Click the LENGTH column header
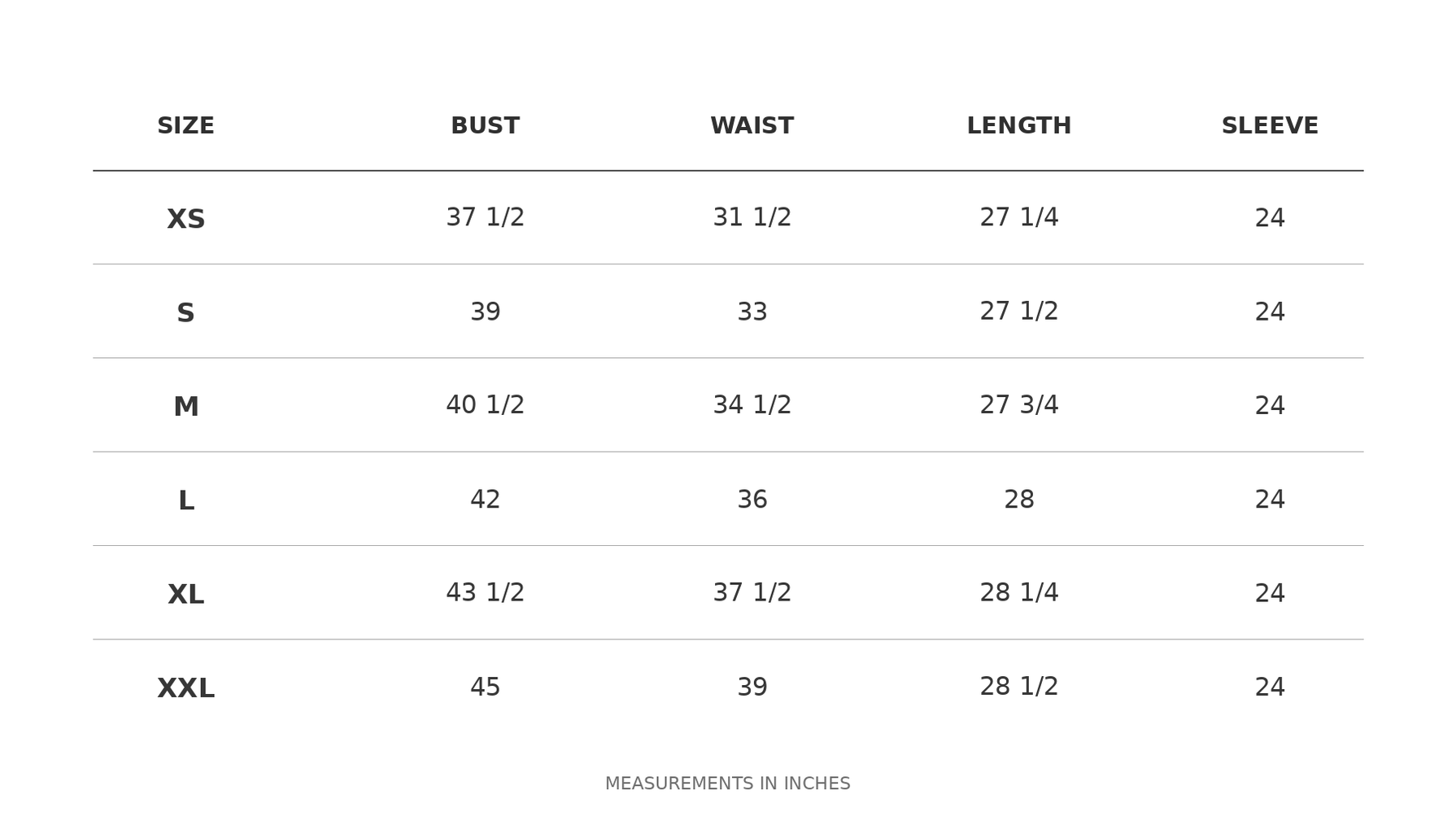 pyautogui.click(x=1018, y=126)
